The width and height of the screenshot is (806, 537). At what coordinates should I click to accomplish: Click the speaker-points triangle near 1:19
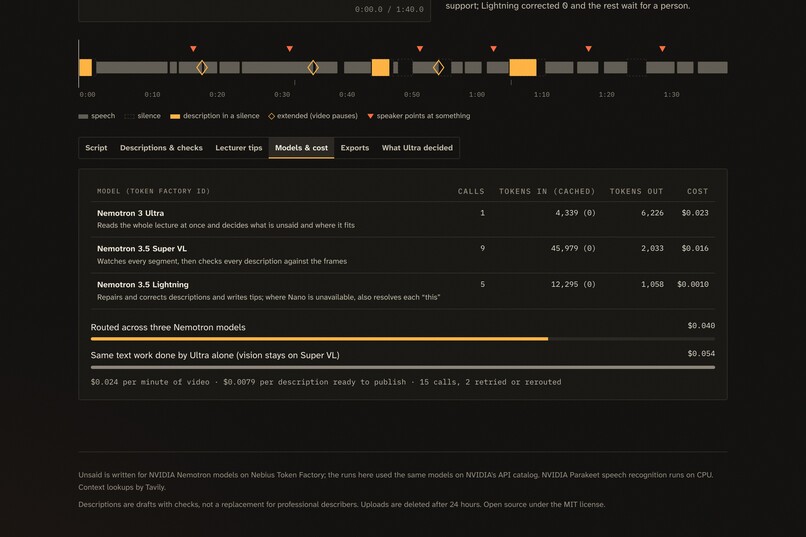pyautogui.click(x=589, y=49)
